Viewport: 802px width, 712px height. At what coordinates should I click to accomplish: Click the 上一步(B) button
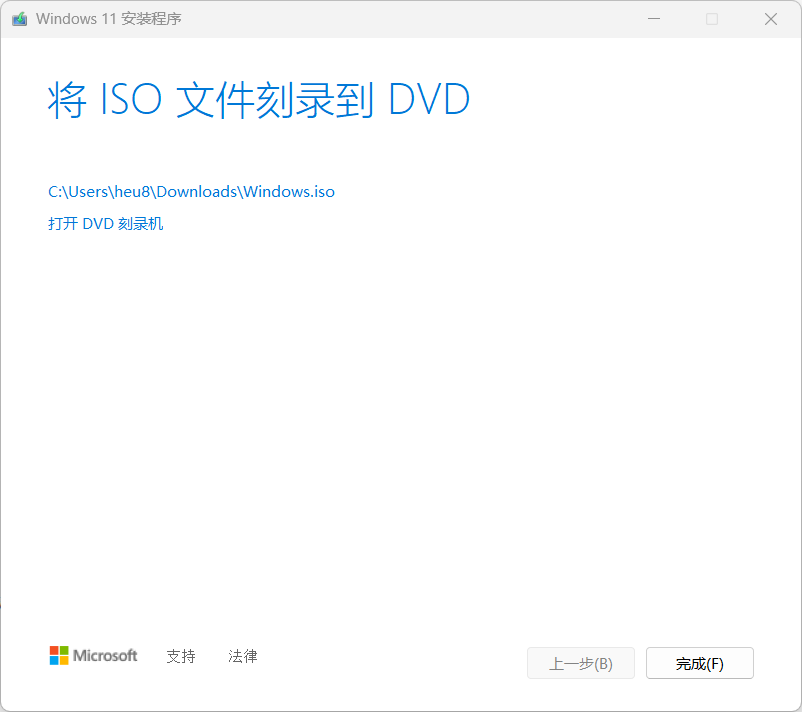pos(581,663)
